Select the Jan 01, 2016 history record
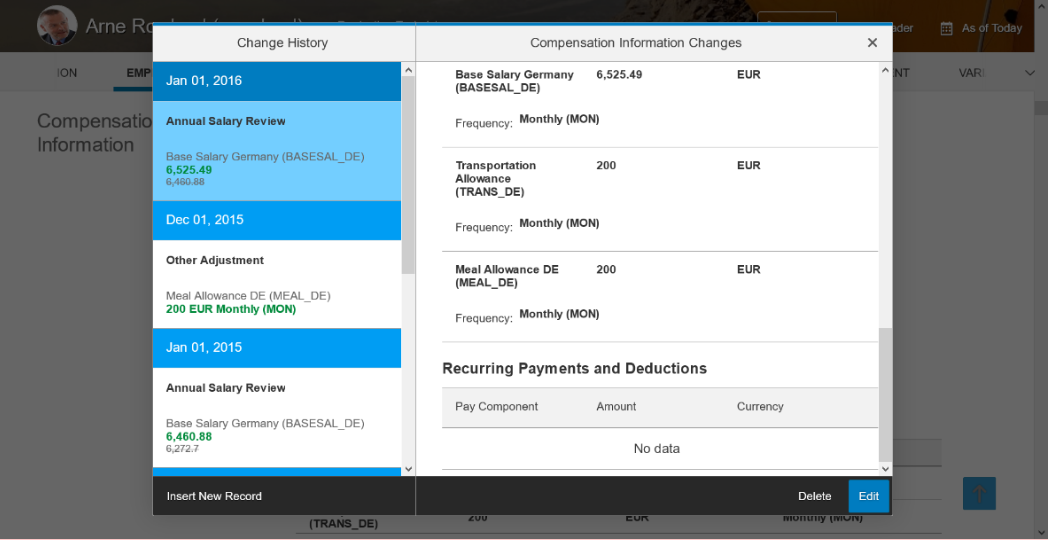Screen dimensions: 1048x540 point(277,81)
